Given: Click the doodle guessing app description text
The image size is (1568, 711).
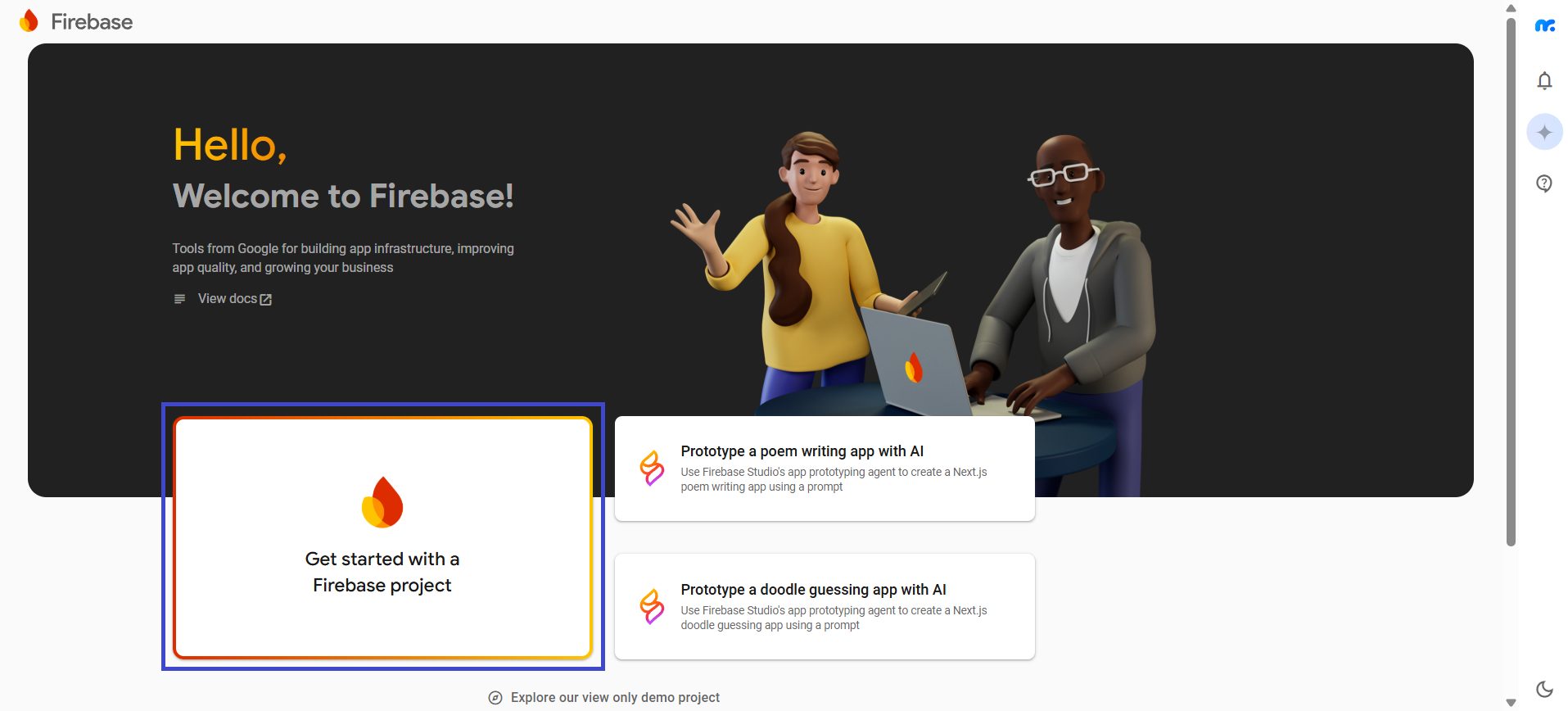Looking at the screenshot, I should pos(834,618).
